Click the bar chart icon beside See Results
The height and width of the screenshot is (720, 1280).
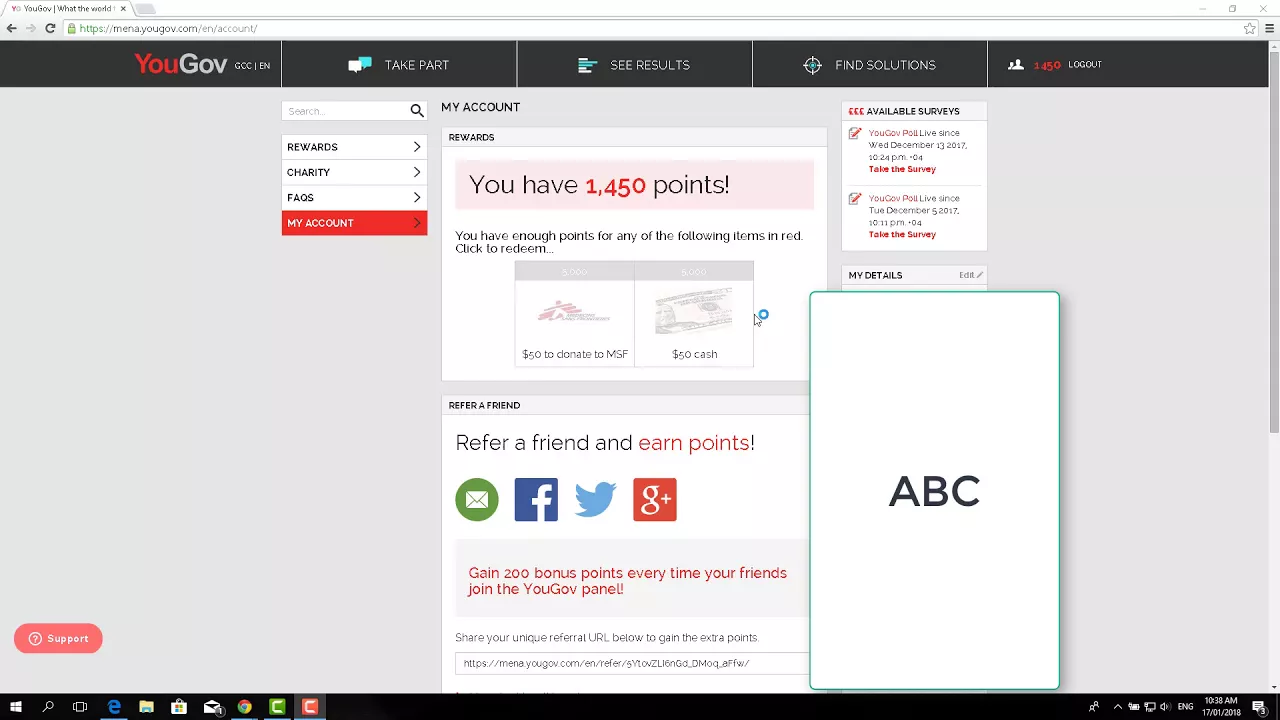tap(588, 65)
